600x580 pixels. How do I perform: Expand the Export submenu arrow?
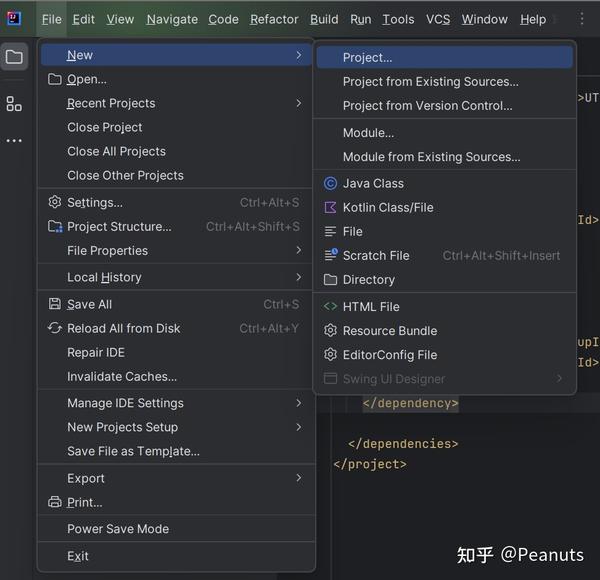[x=298, y=478]
